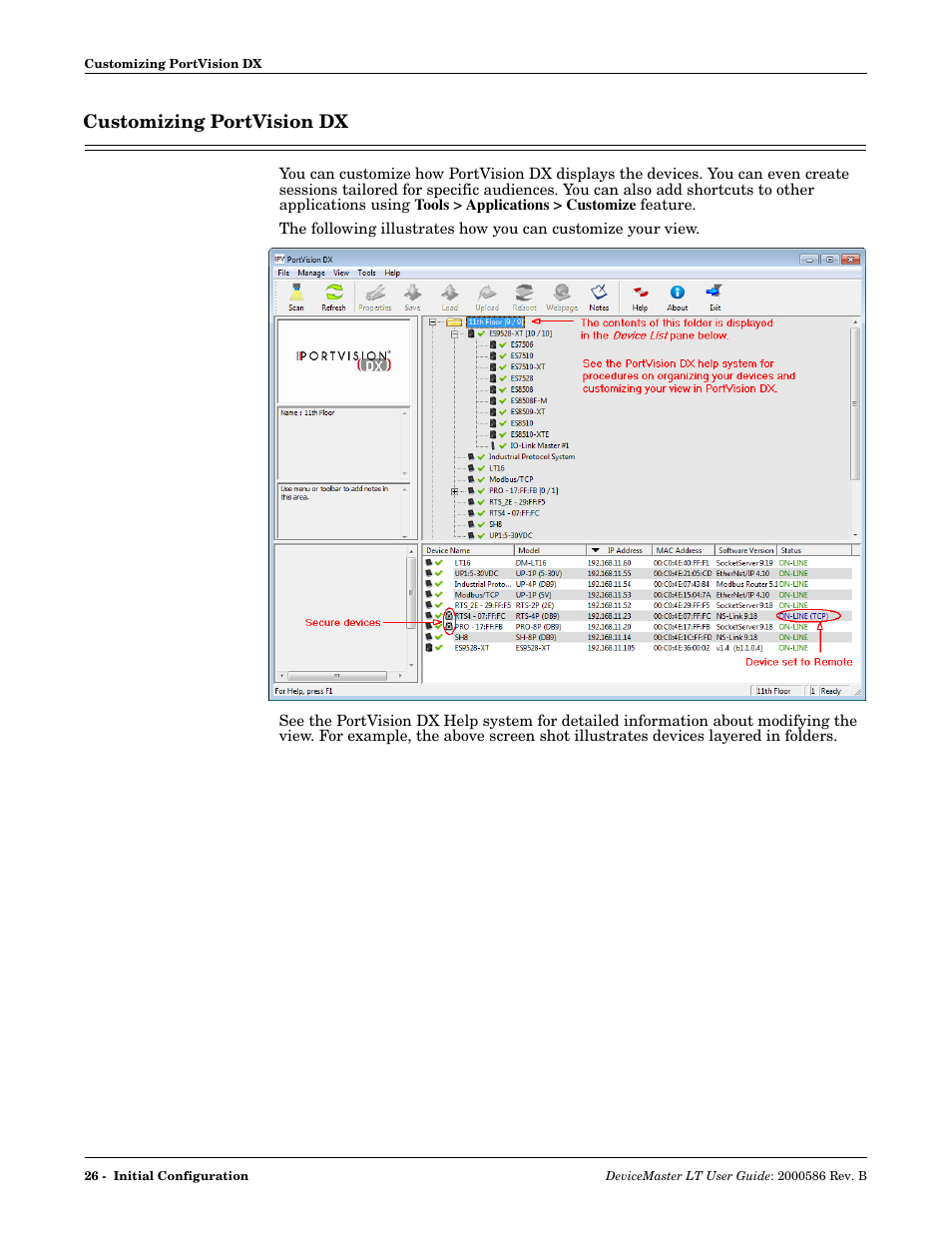Click the Name : 11th Floor info box
Screen dimensions: 952x1233
click(x=343, y=443)
